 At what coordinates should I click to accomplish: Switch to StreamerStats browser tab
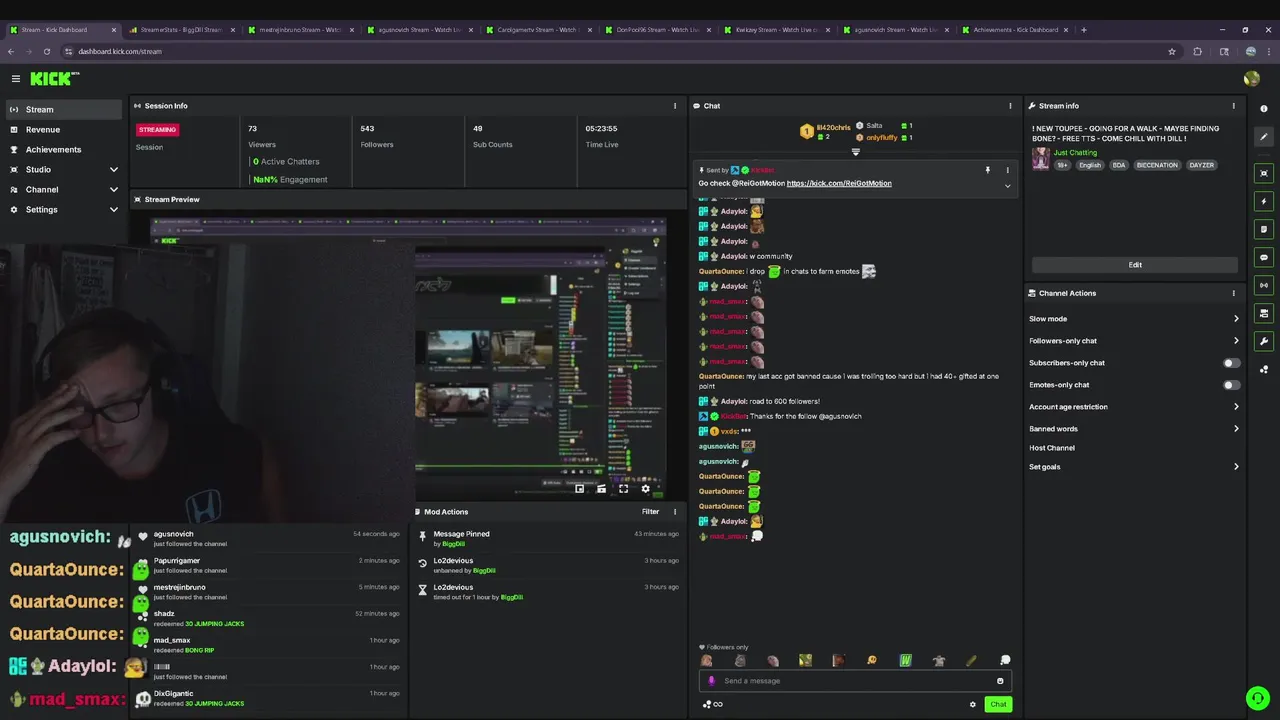(x=180, y=30)
